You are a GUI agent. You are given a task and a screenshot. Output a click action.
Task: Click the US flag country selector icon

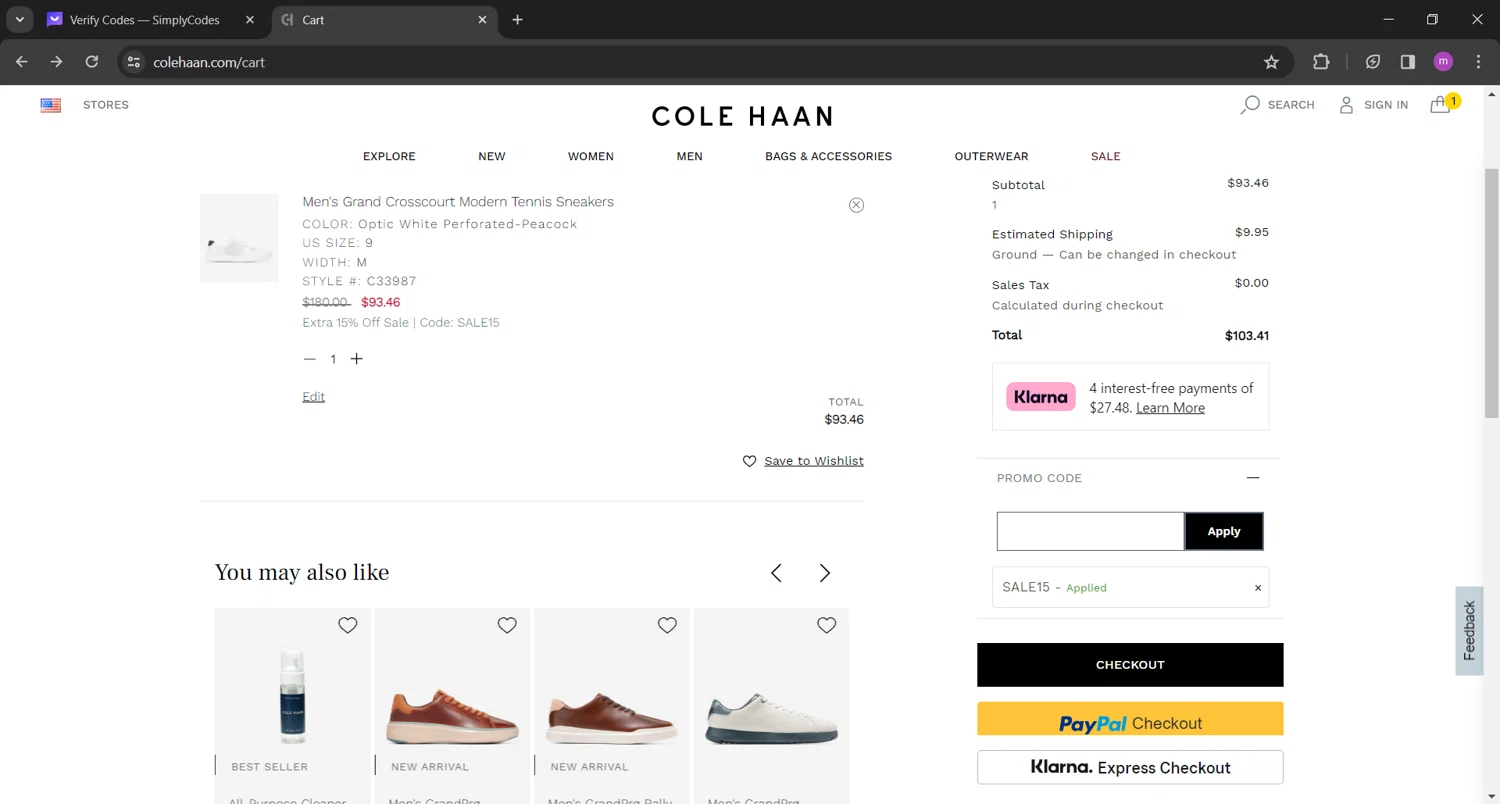click(x=51, y=105)
